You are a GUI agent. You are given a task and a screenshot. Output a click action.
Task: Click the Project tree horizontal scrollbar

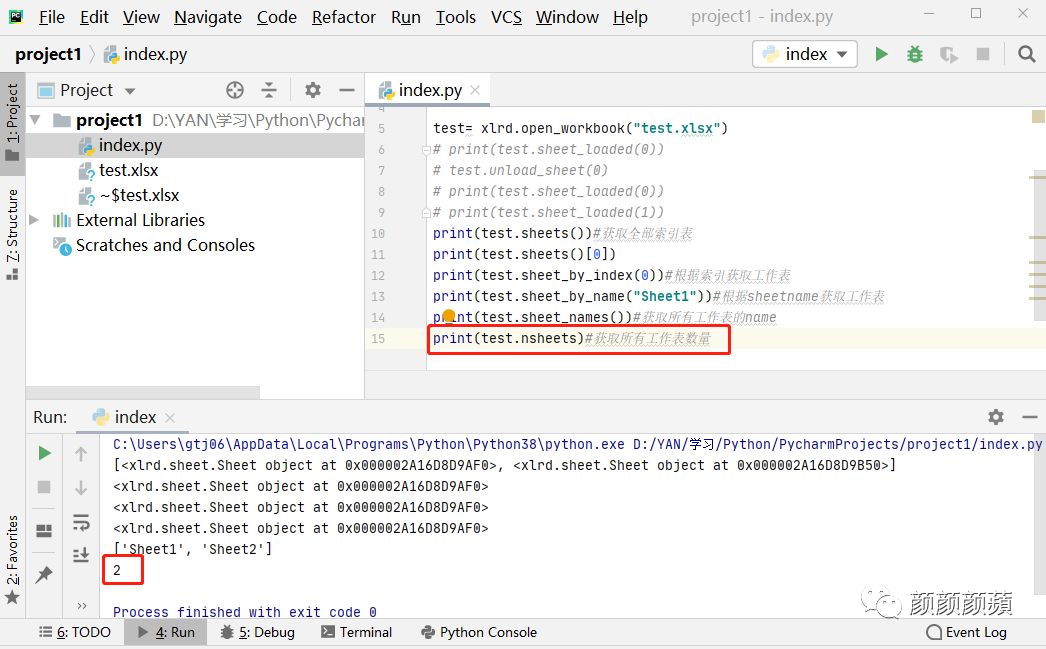pos(143,392)
